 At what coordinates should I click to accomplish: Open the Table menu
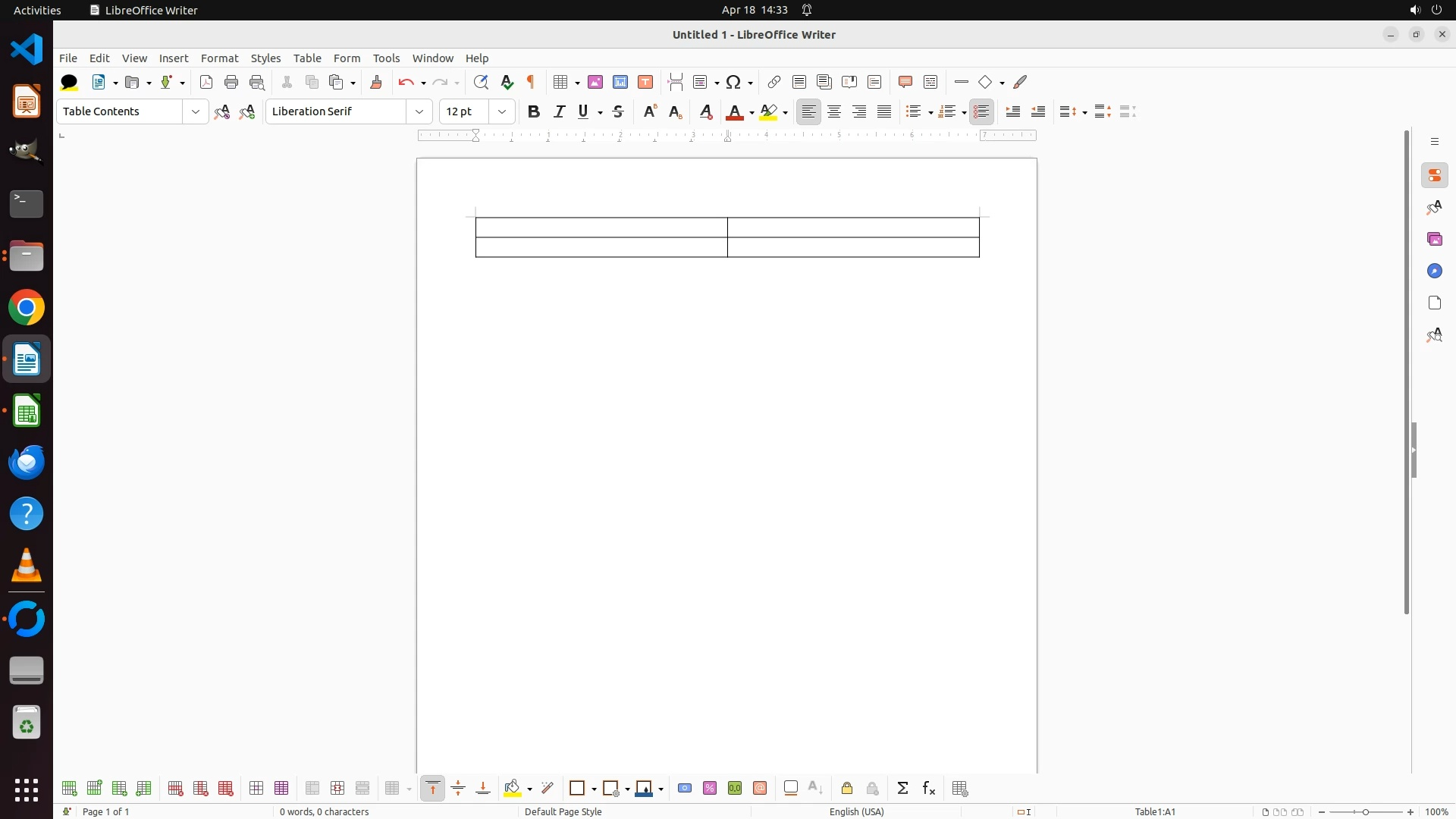[307, 58]
